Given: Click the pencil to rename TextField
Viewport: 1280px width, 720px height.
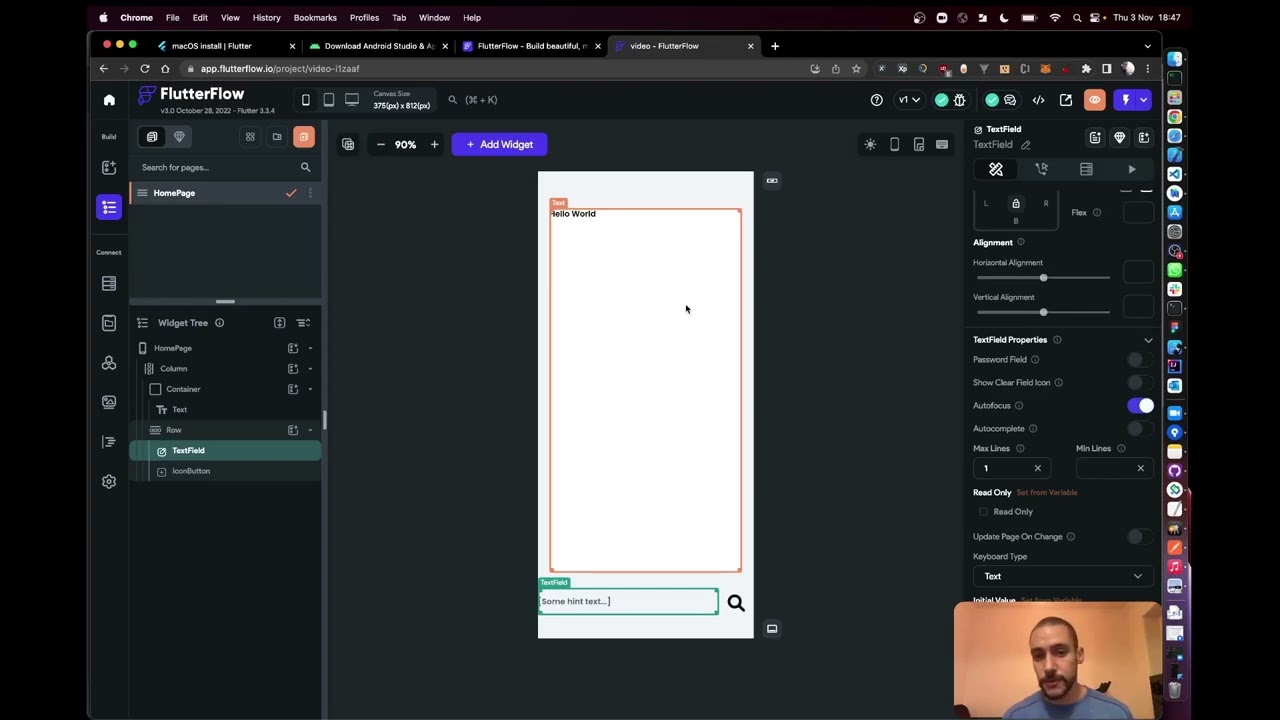Looking at the screenshot, I should coord(1025,145).
